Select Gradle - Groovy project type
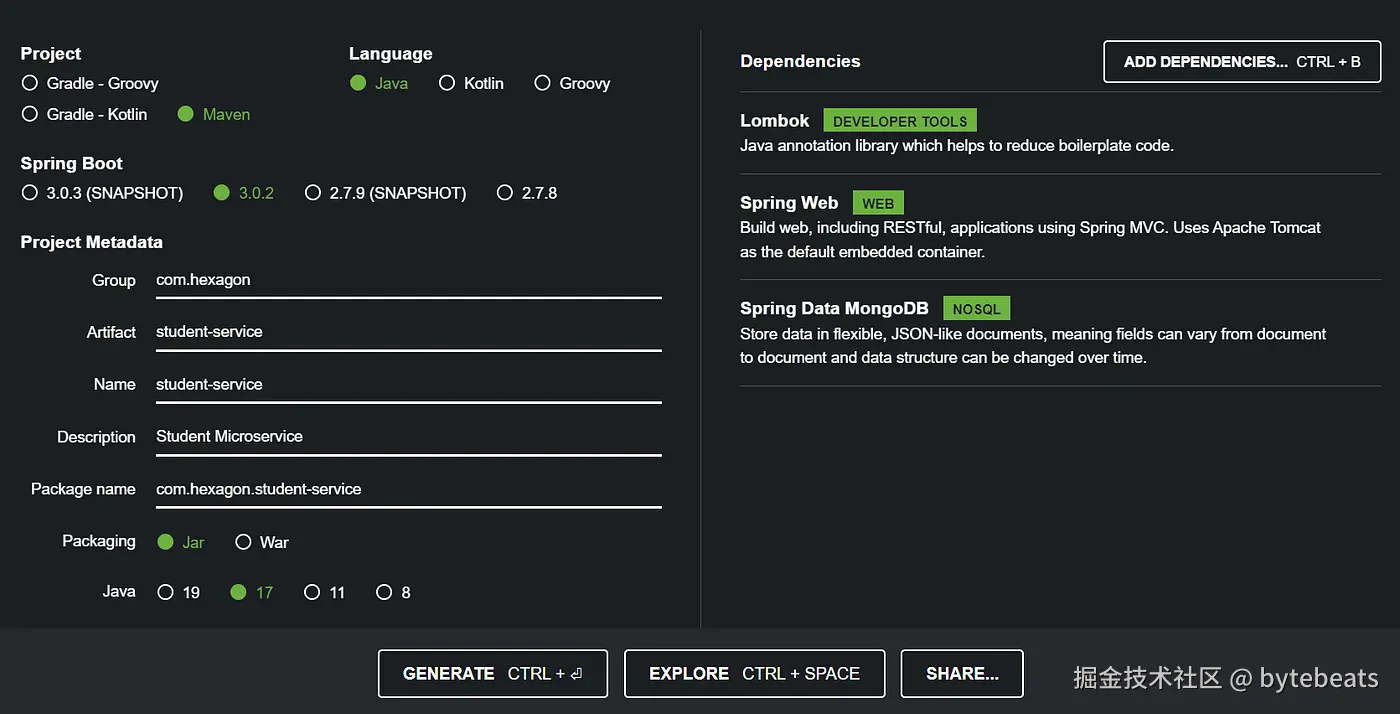1400x714 pixels. click(x=30, y=83)
